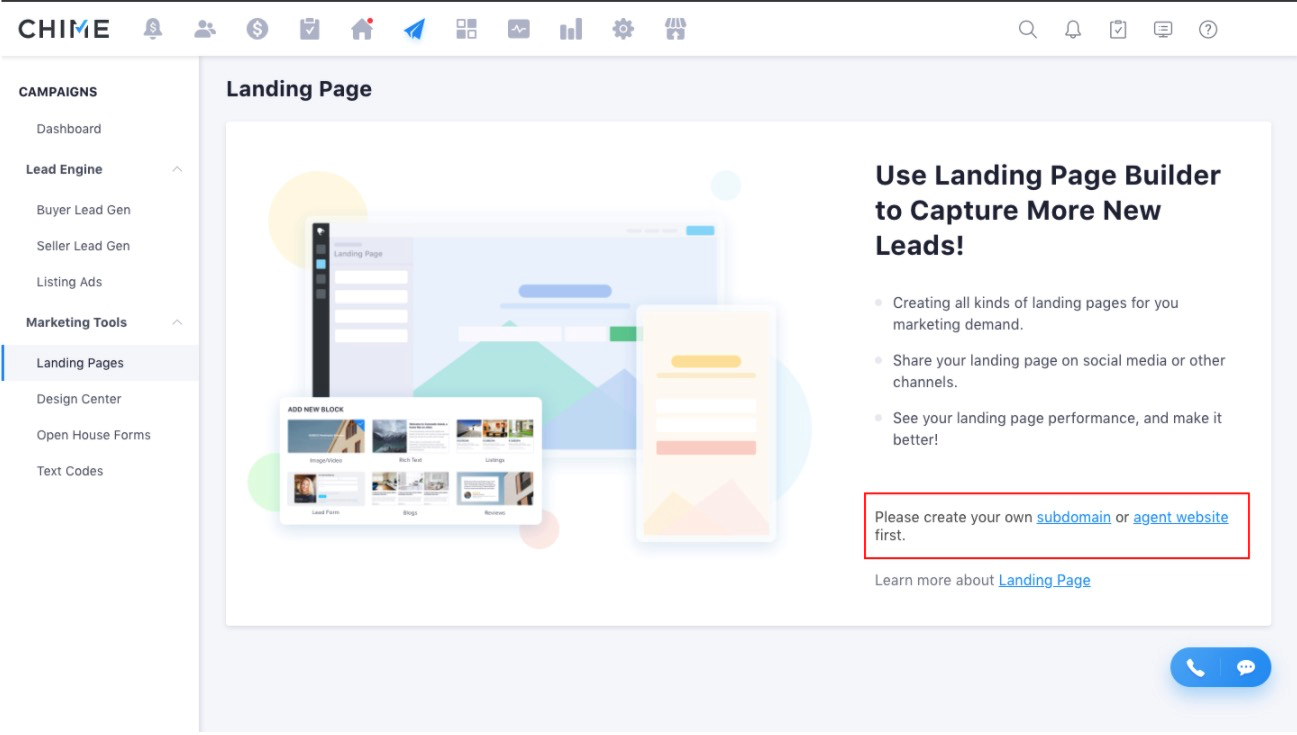Open the people contacts icon in navbar
The height and width of the screenshot is (735, 1297).
point(205,29)
